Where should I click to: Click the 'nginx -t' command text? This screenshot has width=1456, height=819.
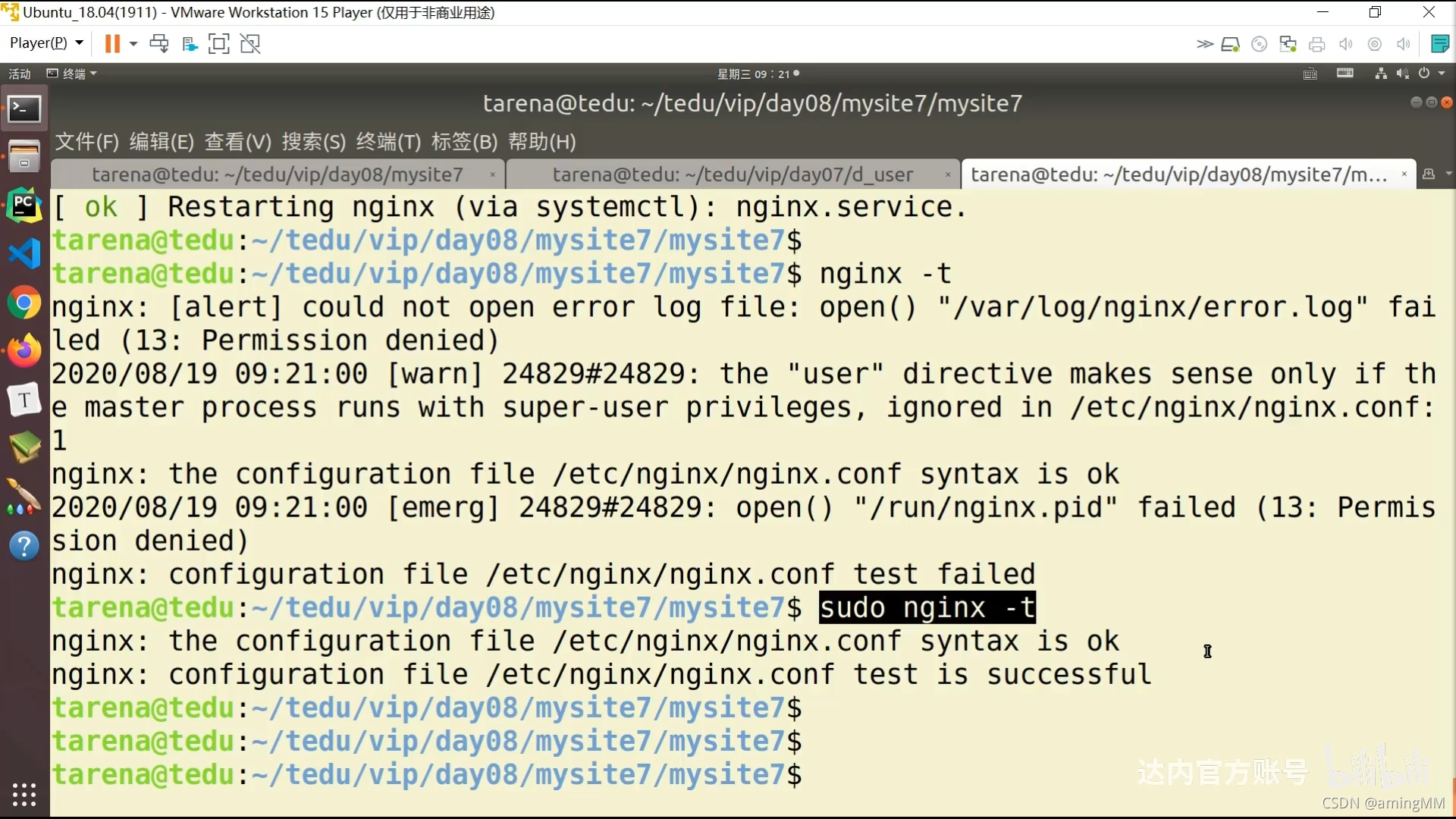point(885,274)
